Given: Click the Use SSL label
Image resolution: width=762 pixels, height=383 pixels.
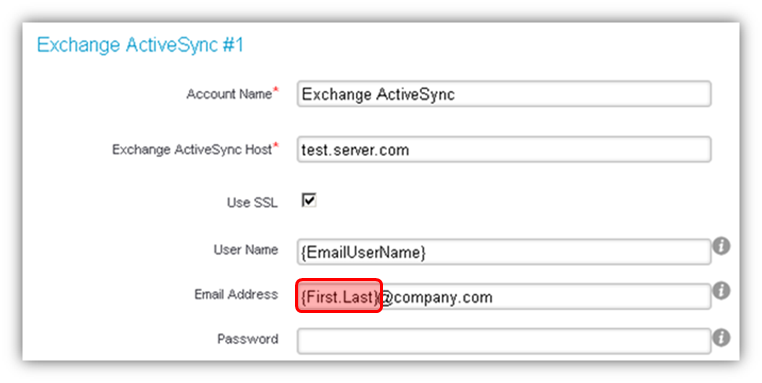Looking at the screenshot, I should (252, 203).
